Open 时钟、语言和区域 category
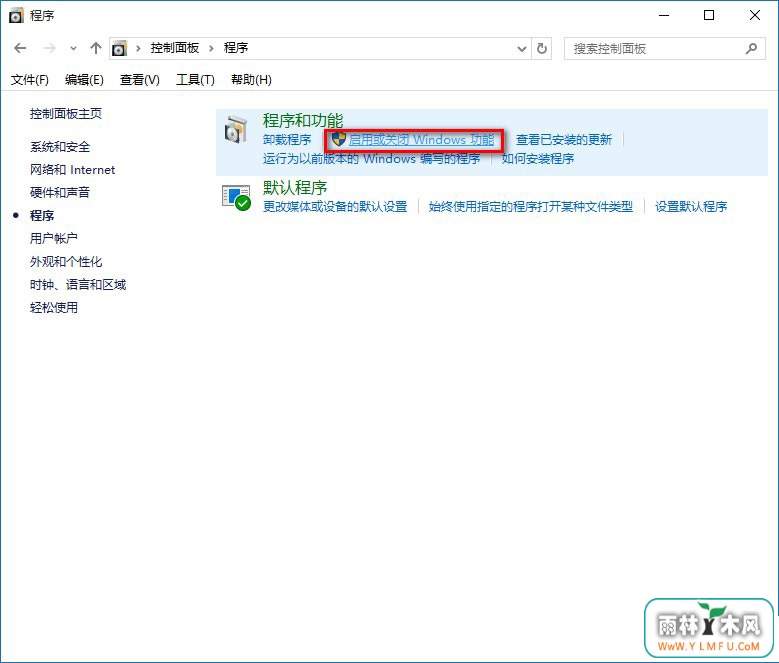This screenshot has height=663, width=779. point(78,285)
